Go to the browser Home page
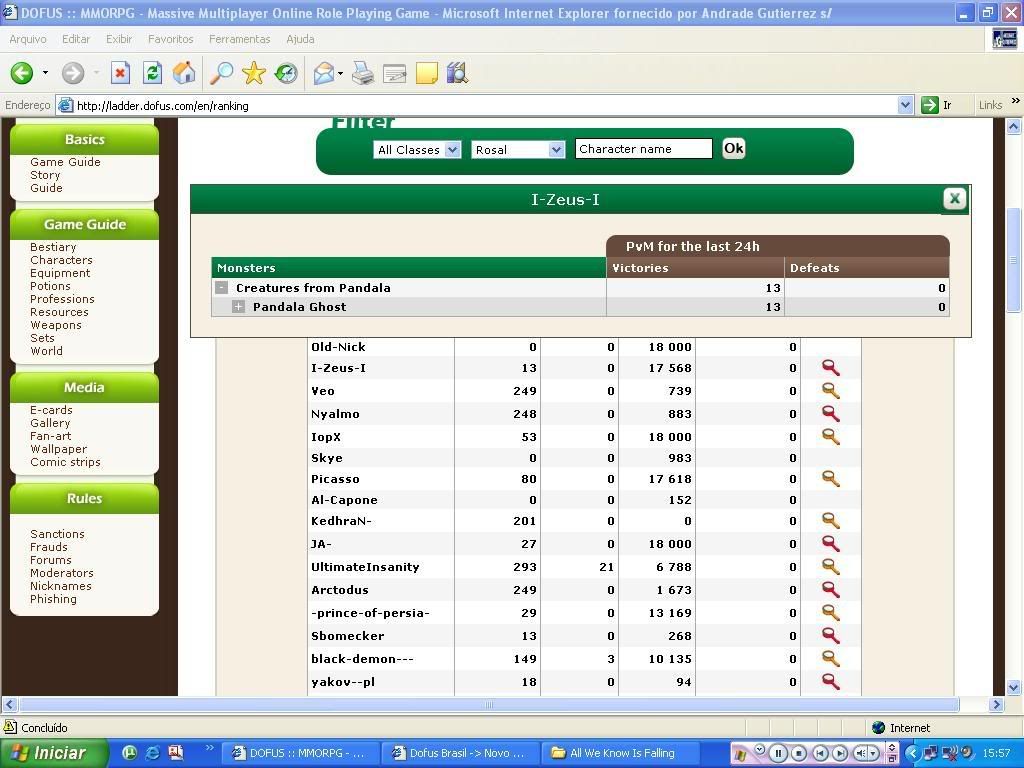Screen dimensions: 1024x768 184,73
